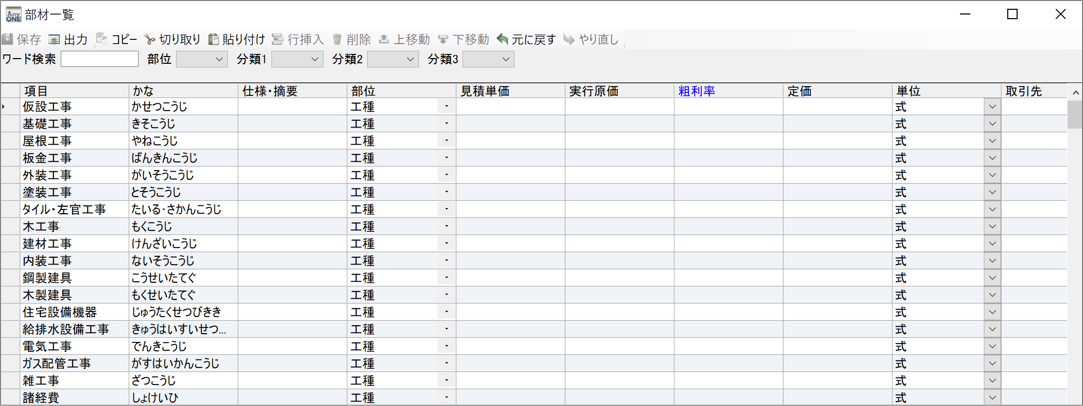Click the 見積単価 cell for 塗装工事
Viewport: 1083px width, 406px height.
coord(510,192)
